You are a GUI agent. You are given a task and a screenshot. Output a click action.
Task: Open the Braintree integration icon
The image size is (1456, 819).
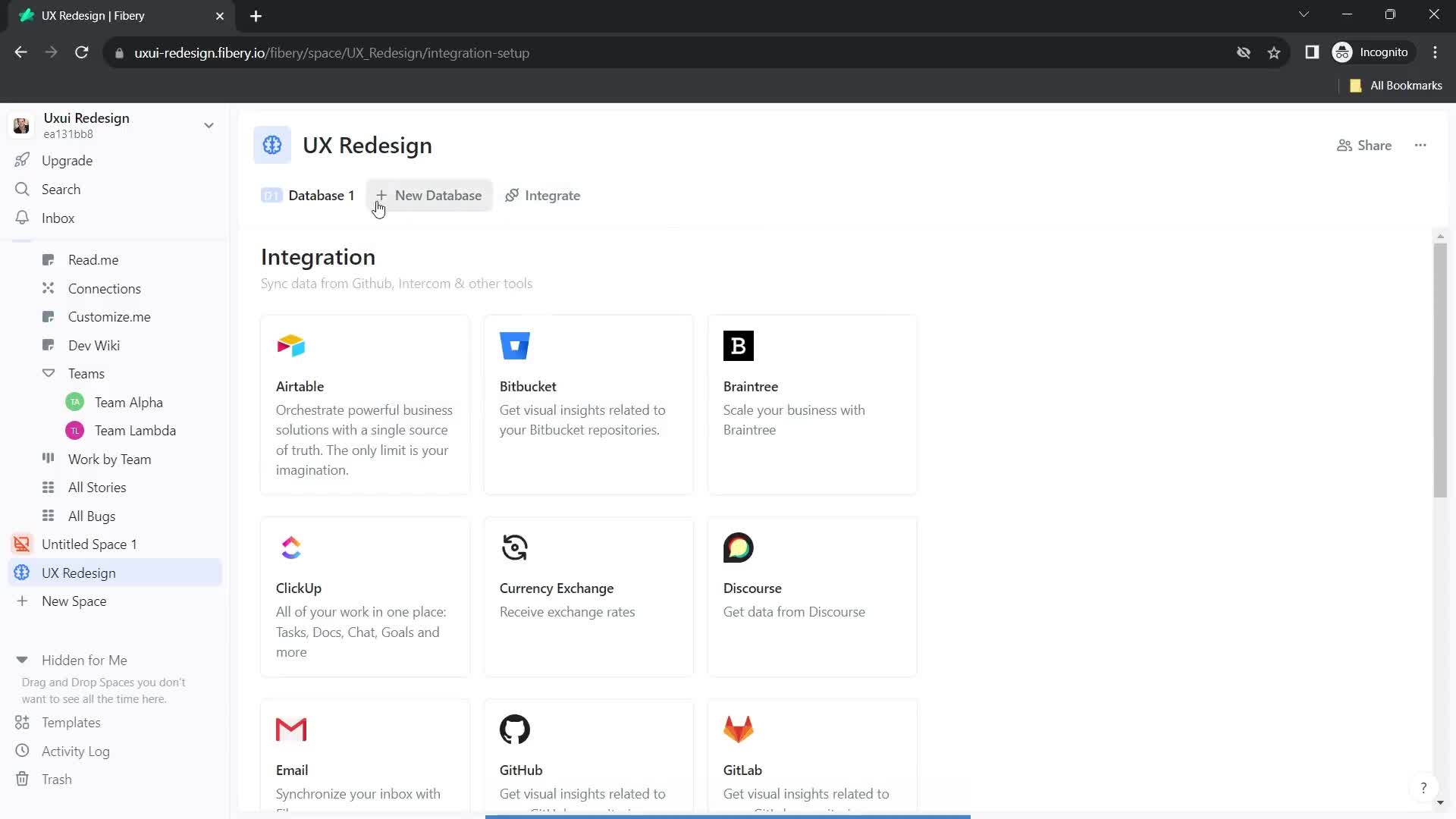pyautogui.click(x=737, y=345)
